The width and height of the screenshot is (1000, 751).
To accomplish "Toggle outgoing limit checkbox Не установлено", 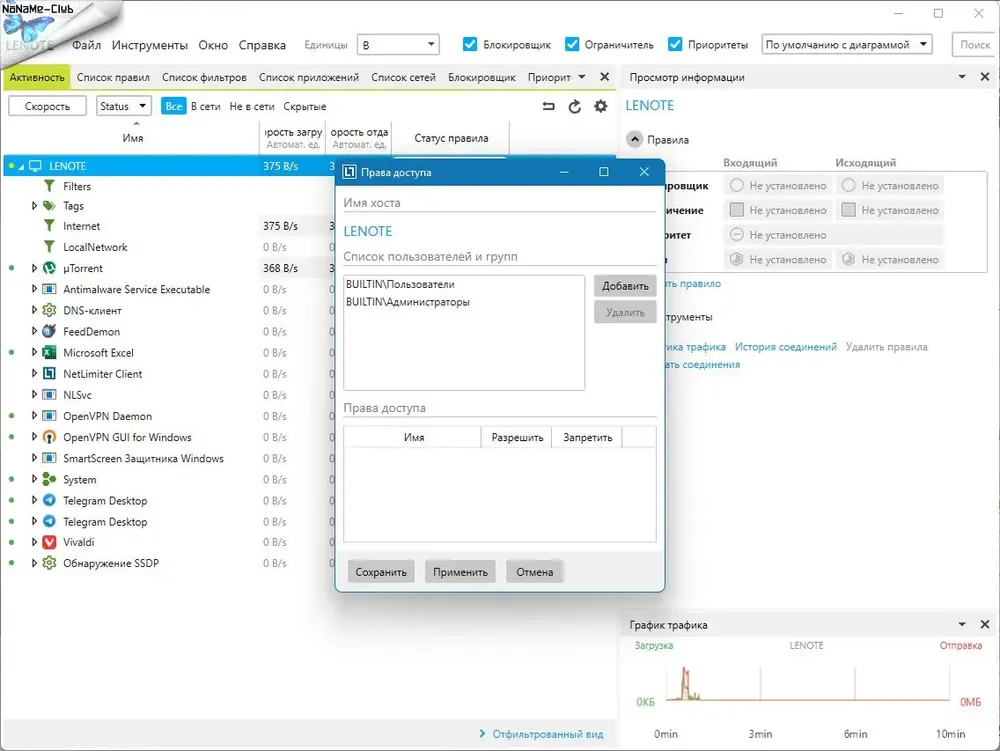I will point(848,210).
